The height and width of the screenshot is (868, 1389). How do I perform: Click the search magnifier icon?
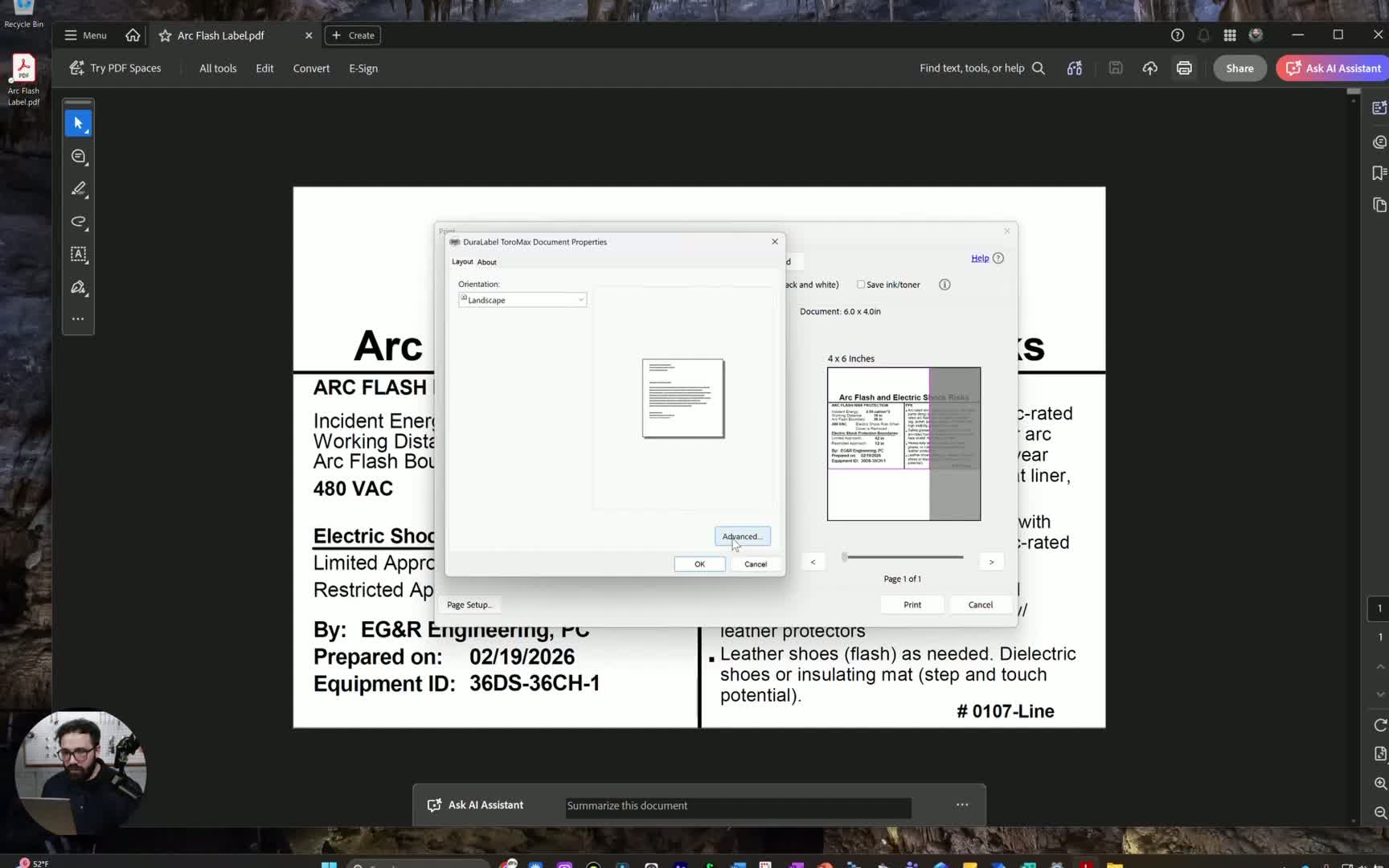coord(1039,68)
